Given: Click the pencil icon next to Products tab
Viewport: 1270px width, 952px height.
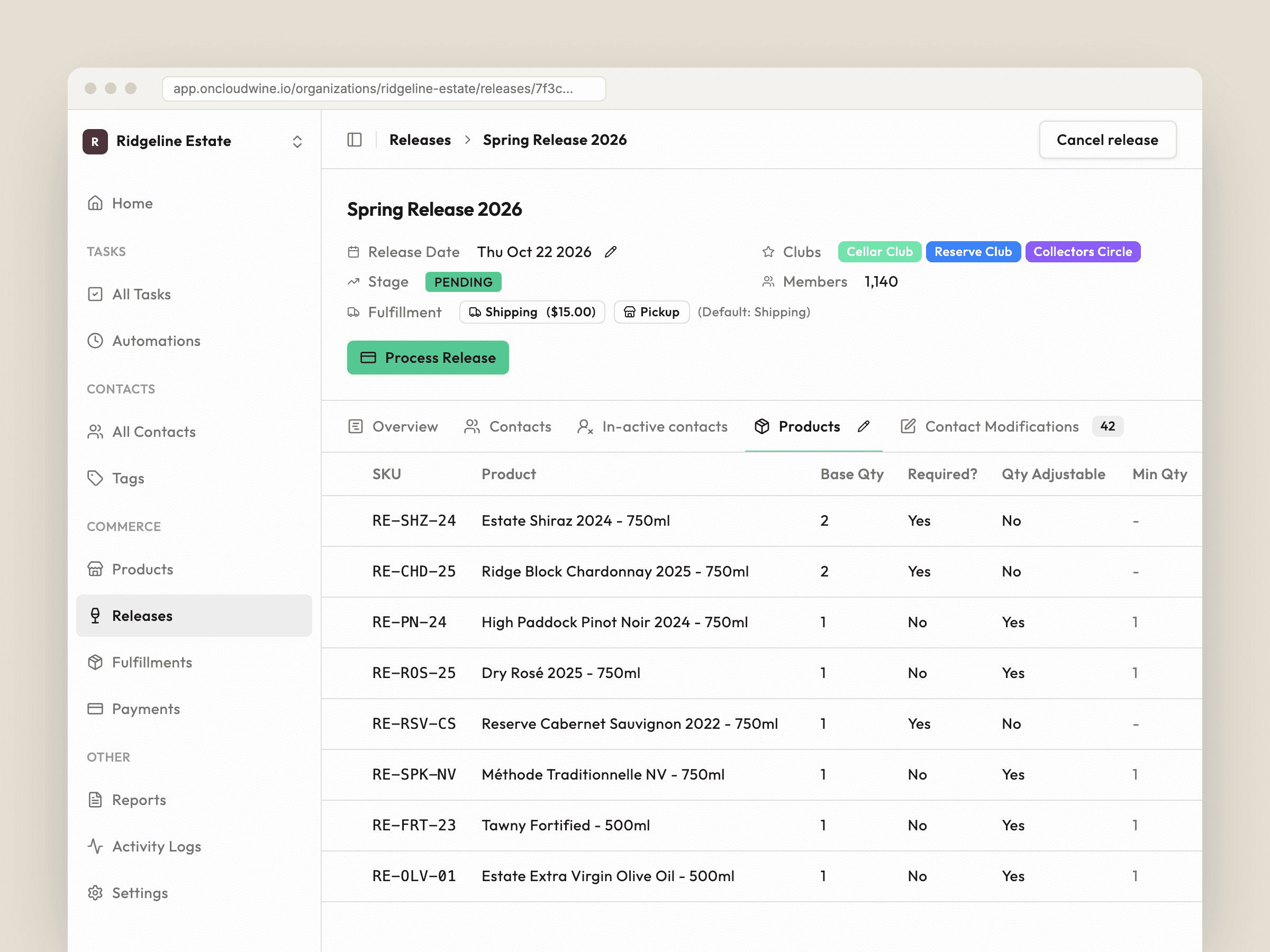Looking at the screenshot, I should click(864, 426).
